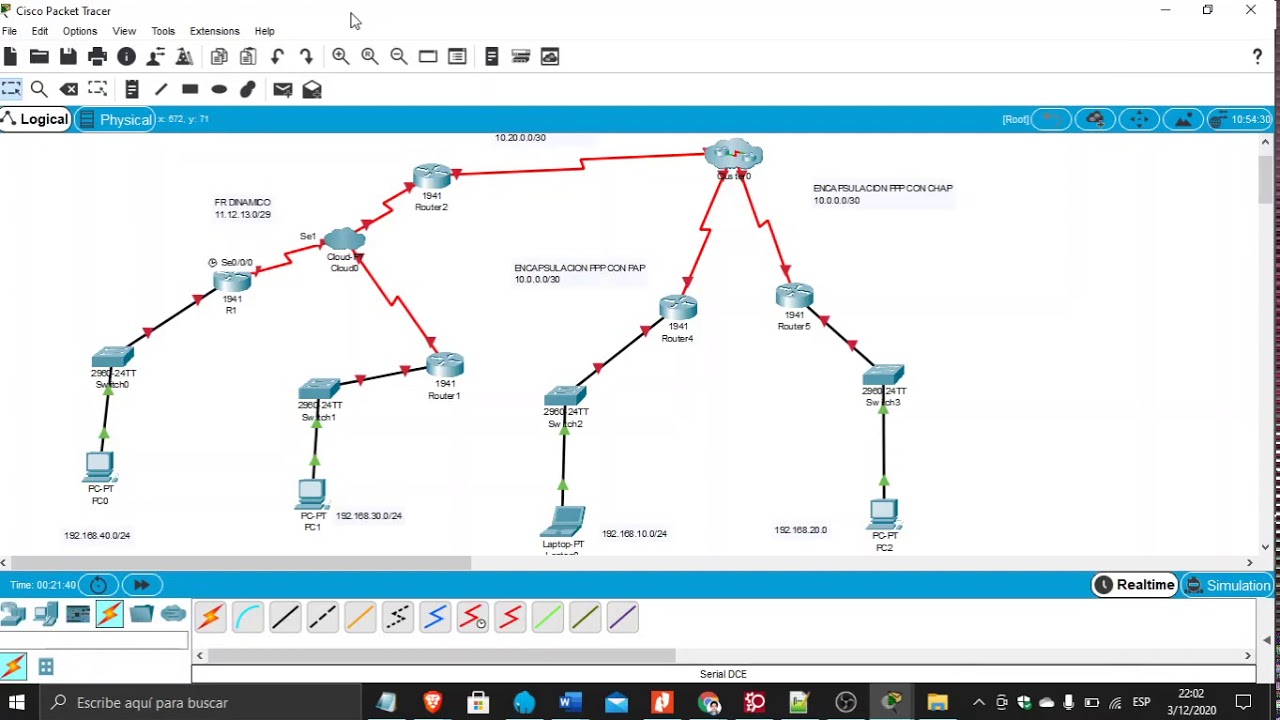Image resolution: width=1280 pixels, height=720 pixels.
Task: Select the Draw Line tool
Action: click(160, 89)
